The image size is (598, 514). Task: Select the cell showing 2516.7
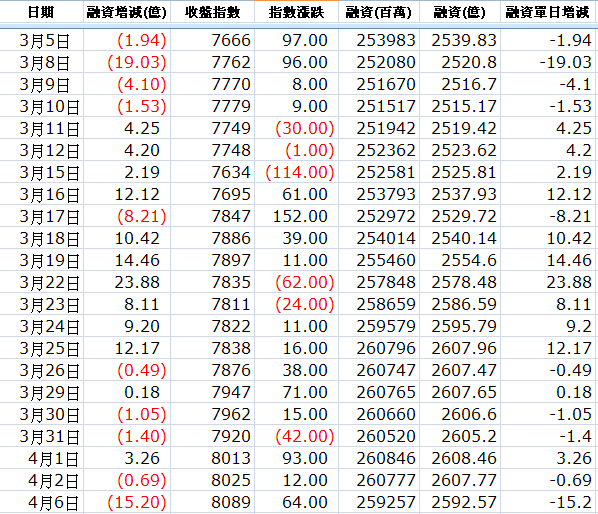pyautogui.click(x=460, y=84)
